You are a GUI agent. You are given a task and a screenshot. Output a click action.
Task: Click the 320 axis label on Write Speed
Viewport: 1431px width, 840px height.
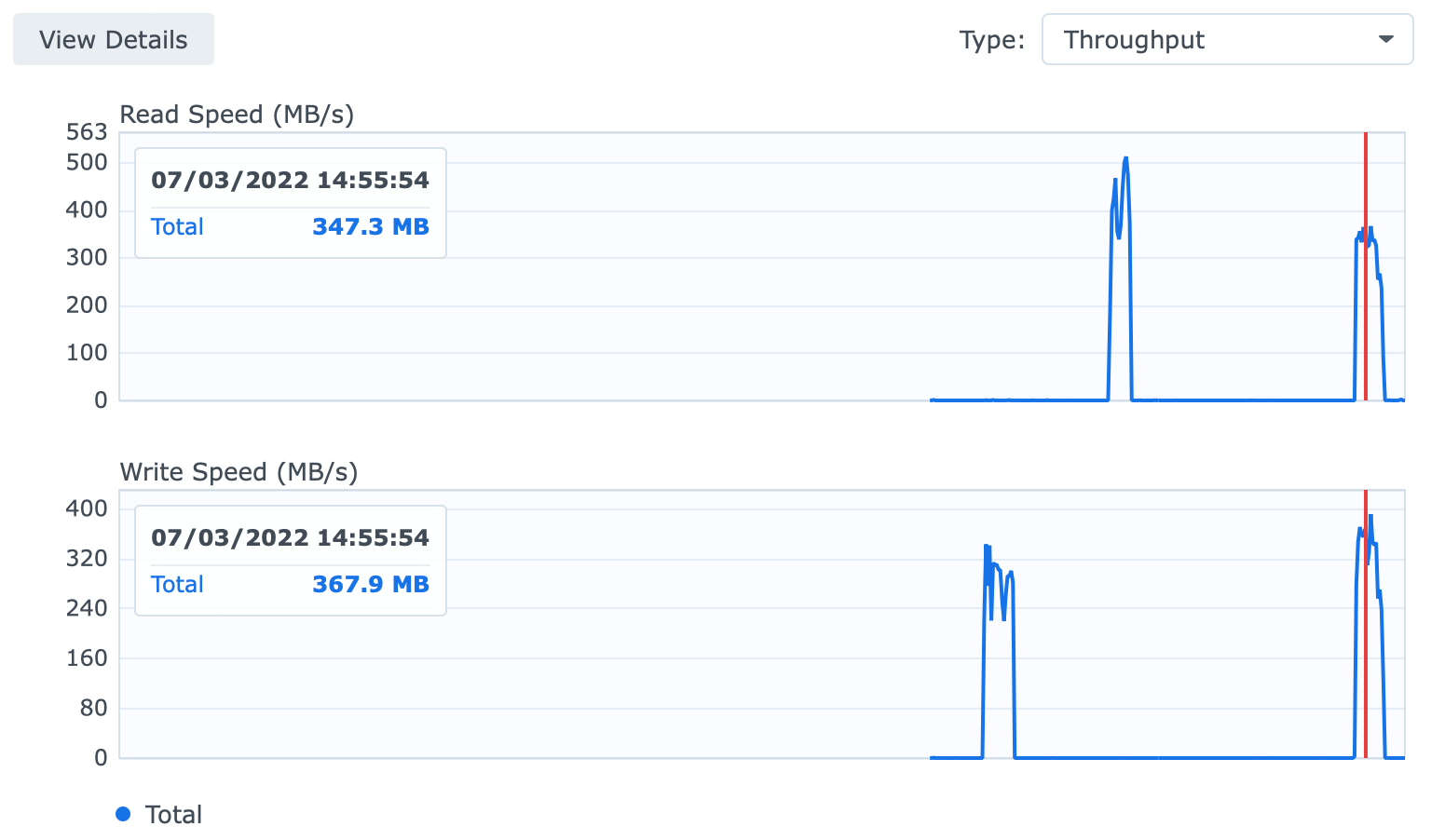[87, 559]
